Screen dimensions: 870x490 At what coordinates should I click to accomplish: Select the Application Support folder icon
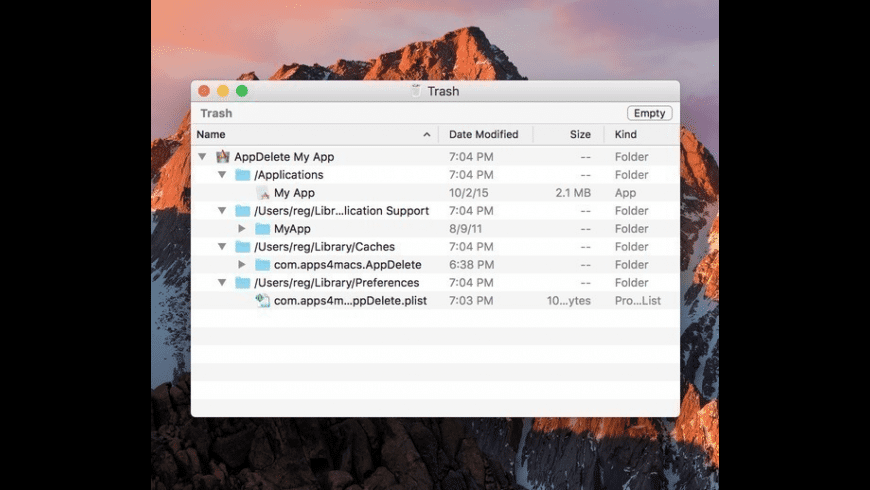(242, 211)
